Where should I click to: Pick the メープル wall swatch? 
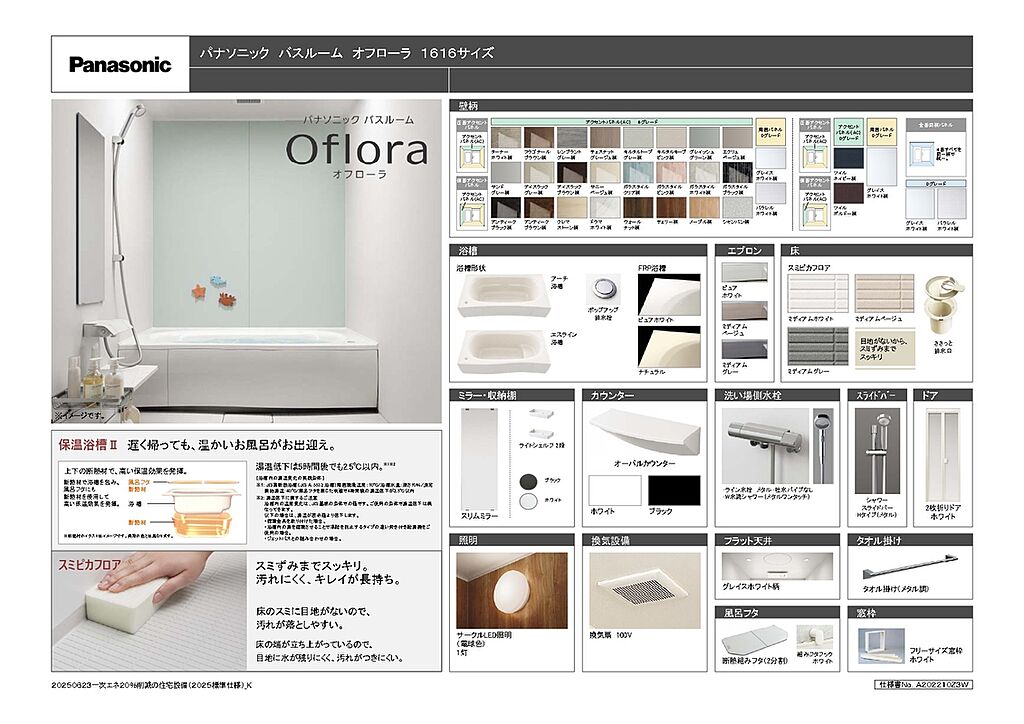[x=704, y=207]
